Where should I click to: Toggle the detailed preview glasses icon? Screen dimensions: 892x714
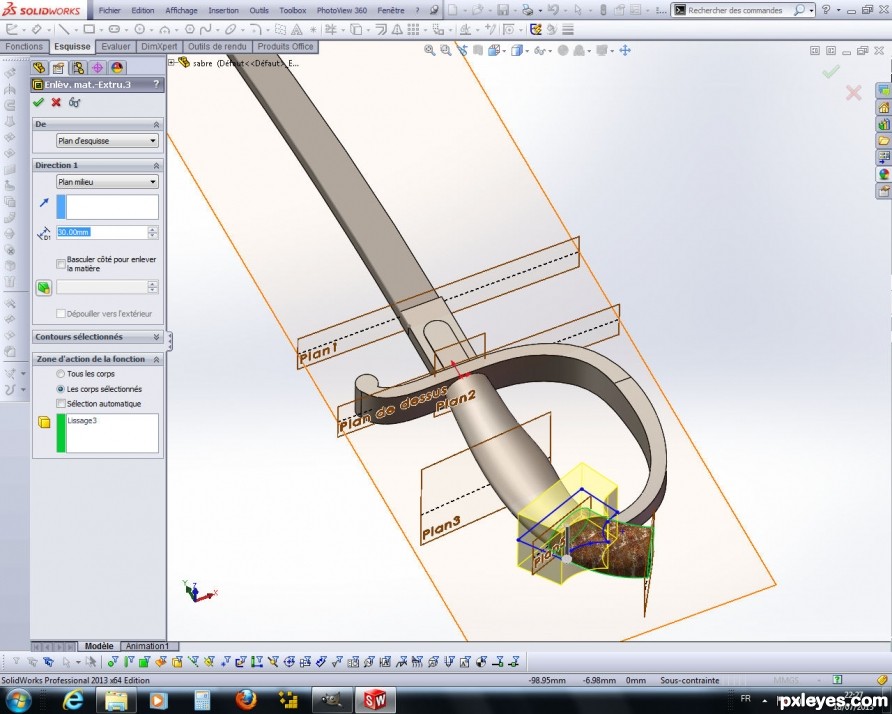pyautogui.click(x=75, y=102)
